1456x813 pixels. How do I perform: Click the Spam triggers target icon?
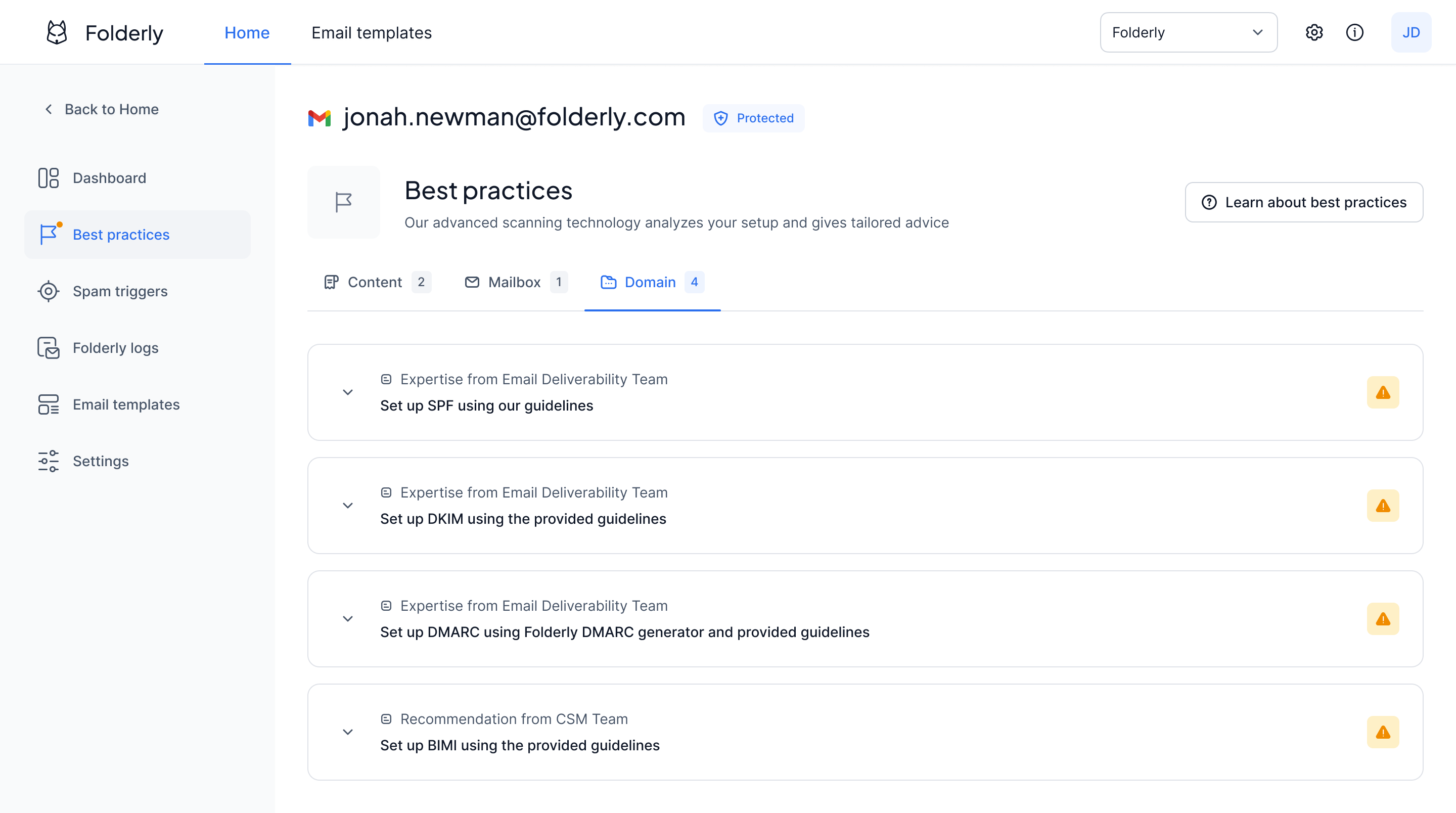click(49, 291)
